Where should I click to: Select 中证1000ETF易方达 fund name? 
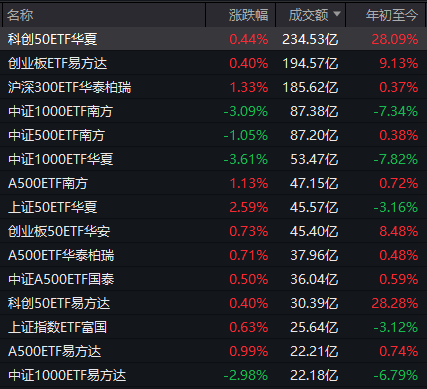coord(67,375)
